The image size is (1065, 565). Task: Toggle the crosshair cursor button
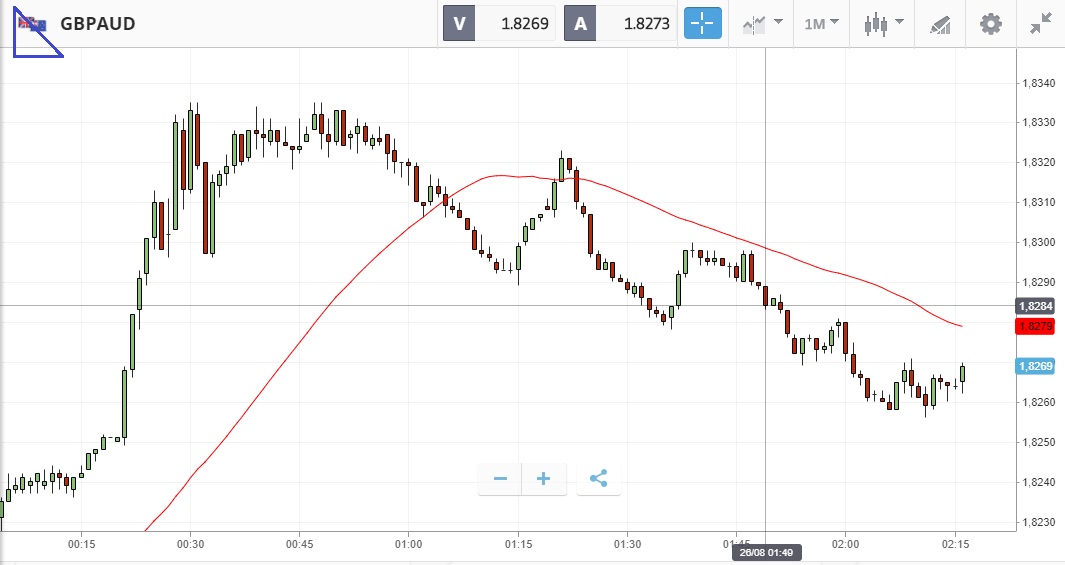703,23
